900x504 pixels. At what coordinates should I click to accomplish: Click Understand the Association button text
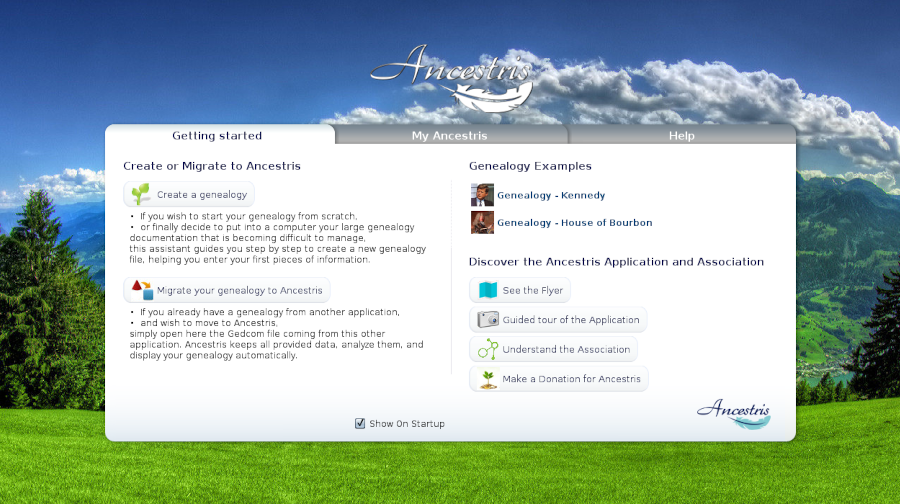pyautogui.click(x=566, y=350)
